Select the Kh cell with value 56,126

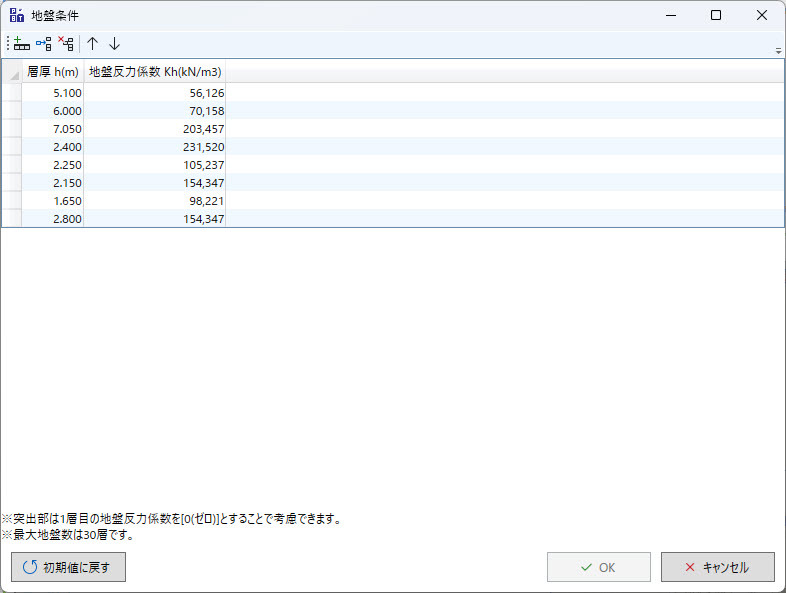(x=155, y=93)
